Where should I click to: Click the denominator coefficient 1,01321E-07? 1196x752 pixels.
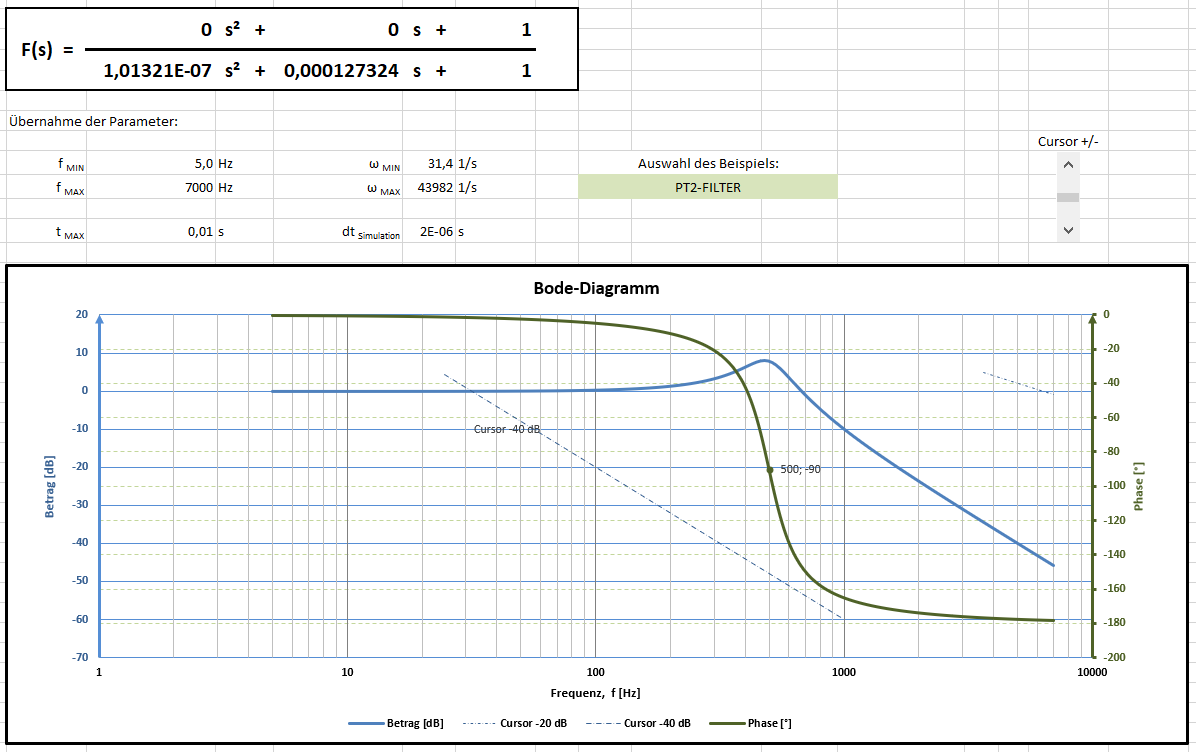[x=157, y=71]
